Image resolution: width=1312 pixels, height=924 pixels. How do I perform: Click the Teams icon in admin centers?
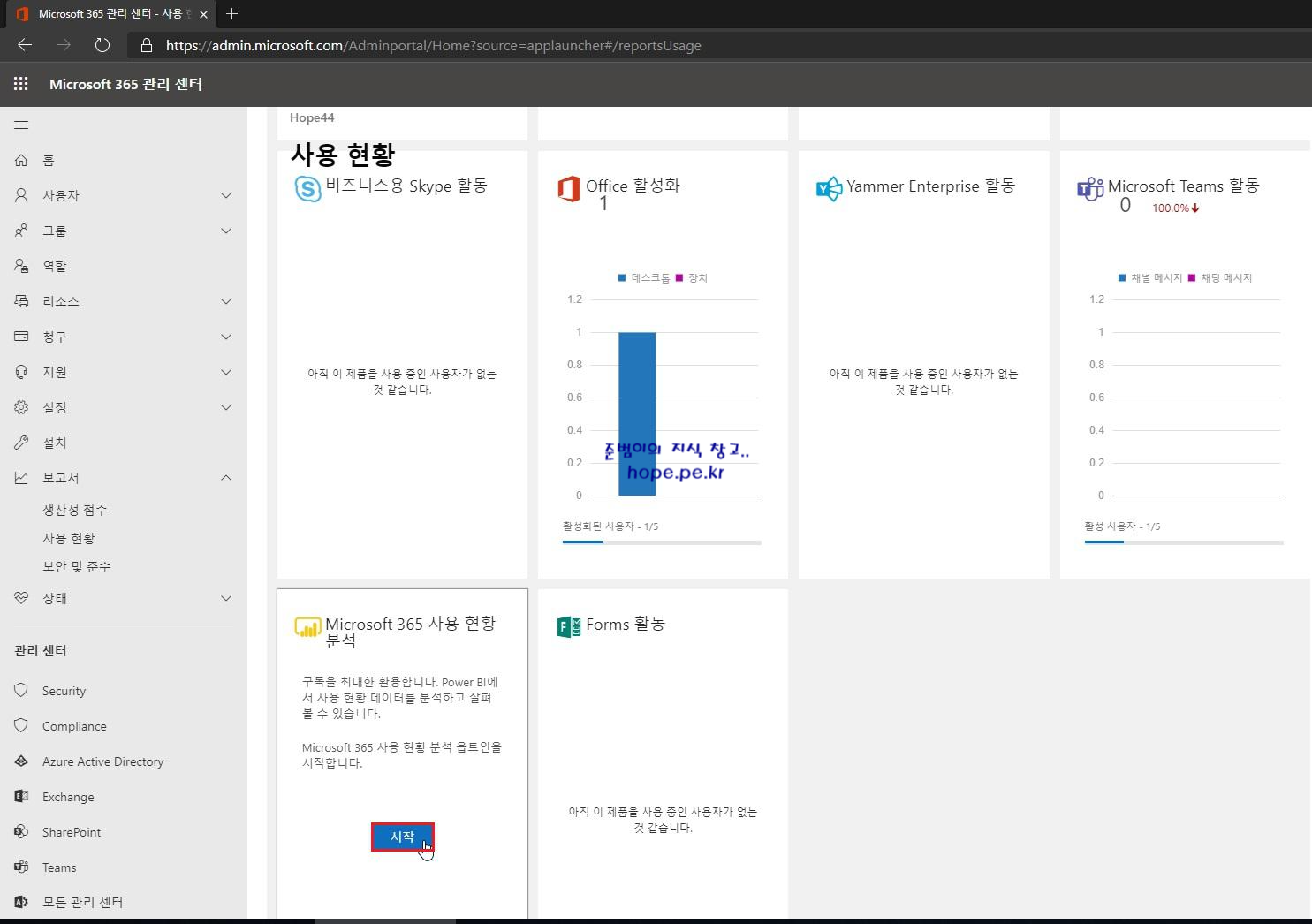21,867
